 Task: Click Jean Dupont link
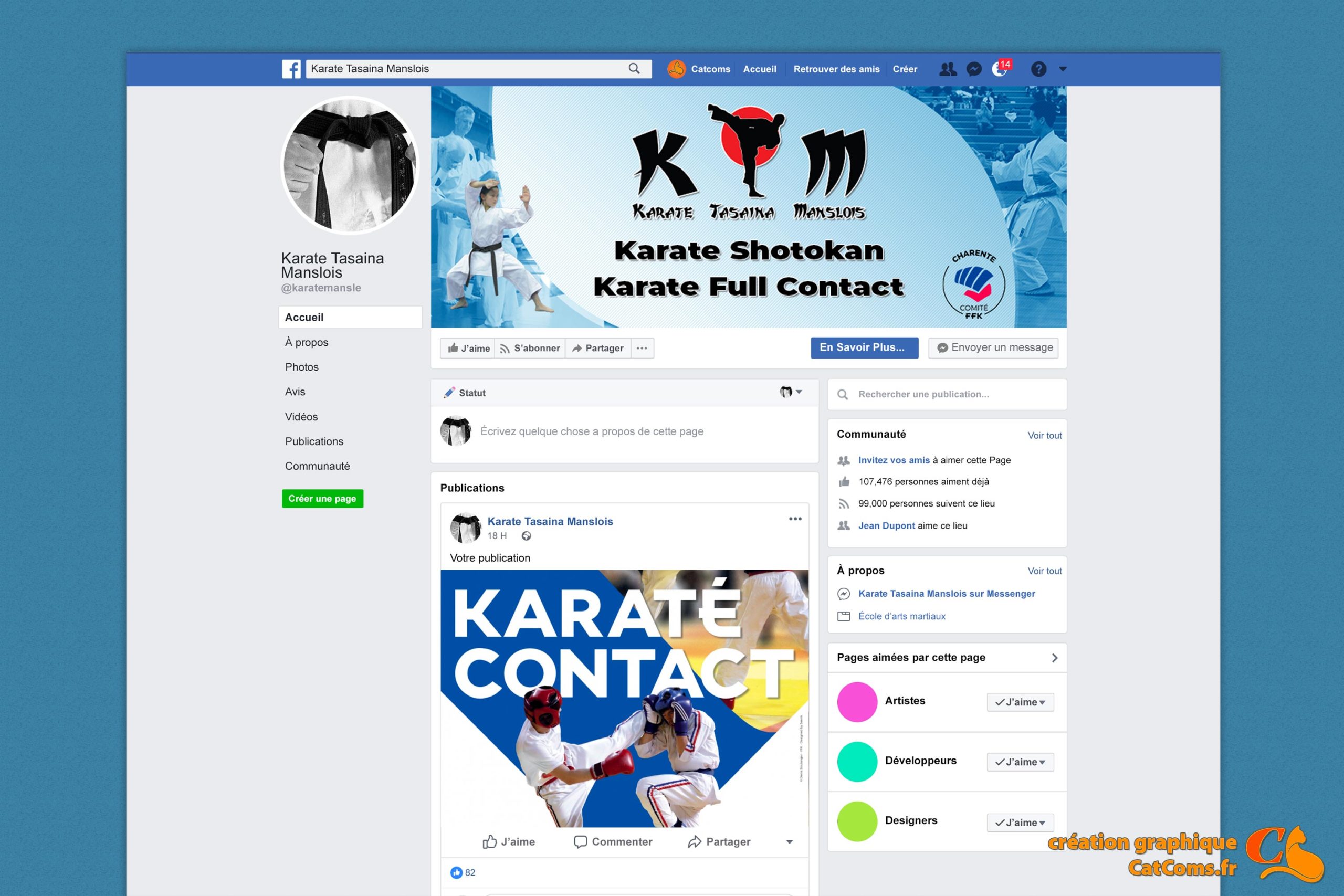pyautogui.click(x=886, y=526)
